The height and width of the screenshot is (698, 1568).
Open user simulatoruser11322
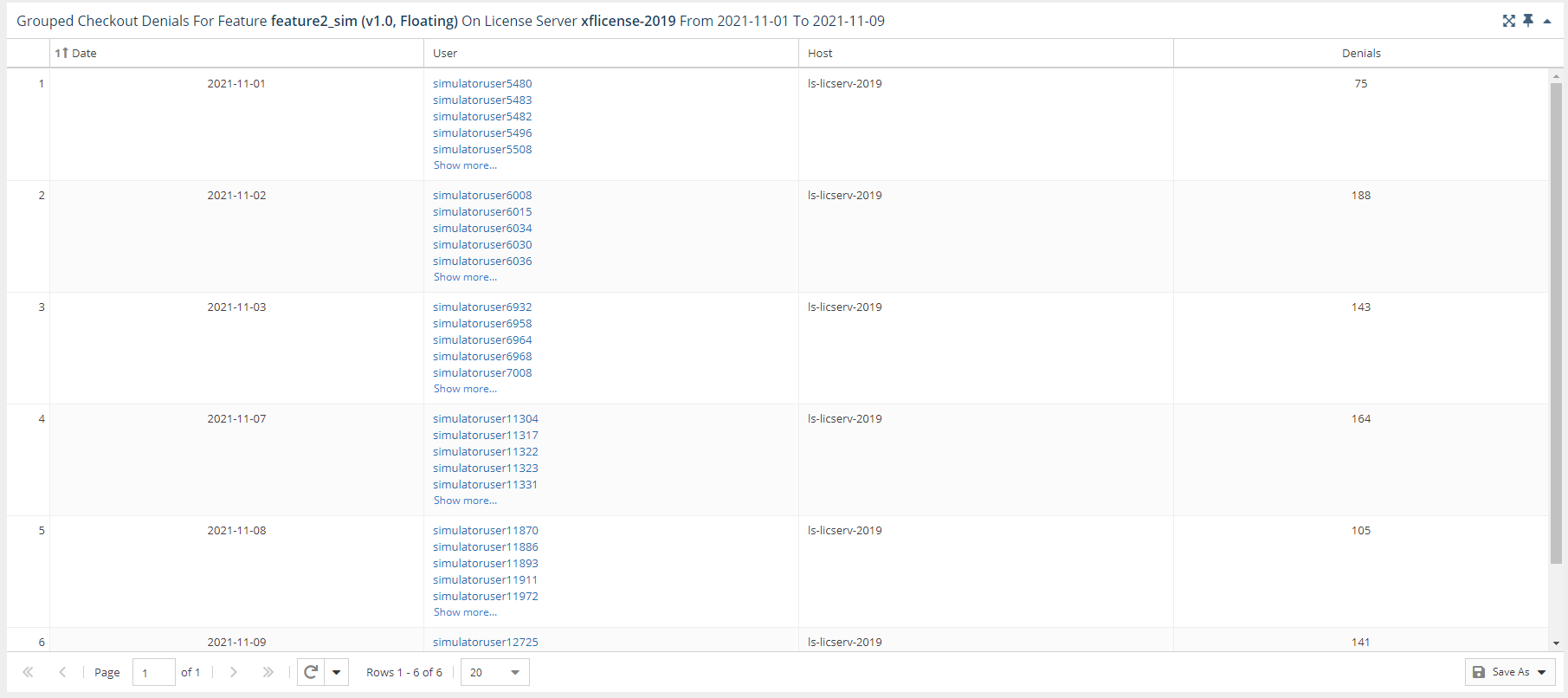(486, 452)
